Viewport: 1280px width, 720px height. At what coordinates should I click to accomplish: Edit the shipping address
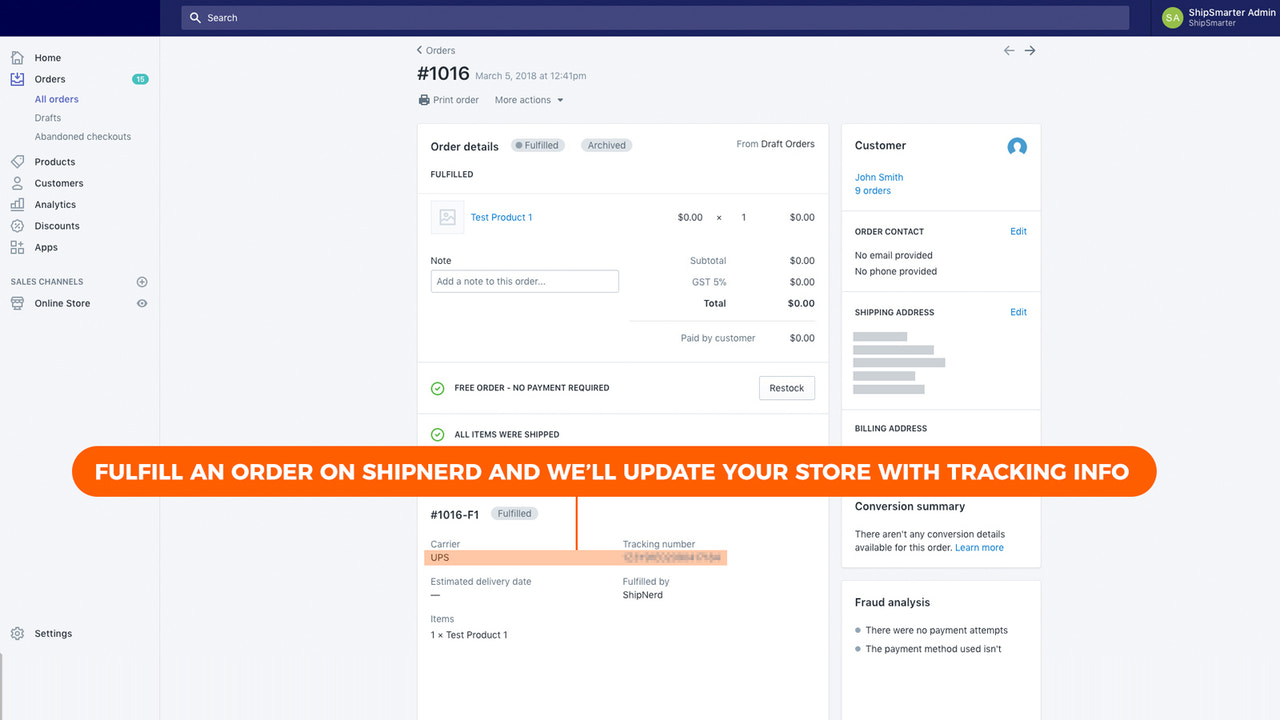[1018, 311]
